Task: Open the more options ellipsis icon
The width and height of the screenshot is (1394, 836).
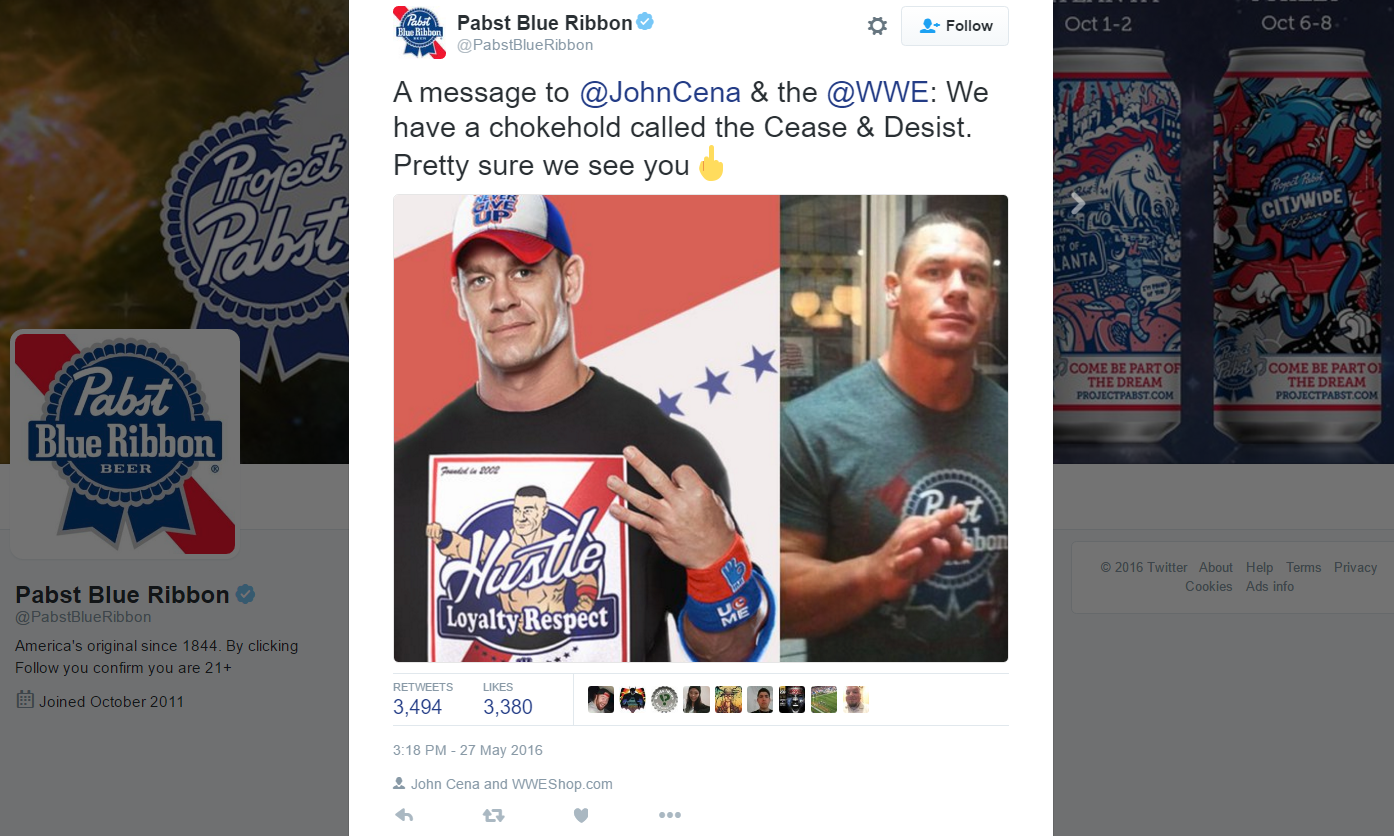Action: point(670,815)
